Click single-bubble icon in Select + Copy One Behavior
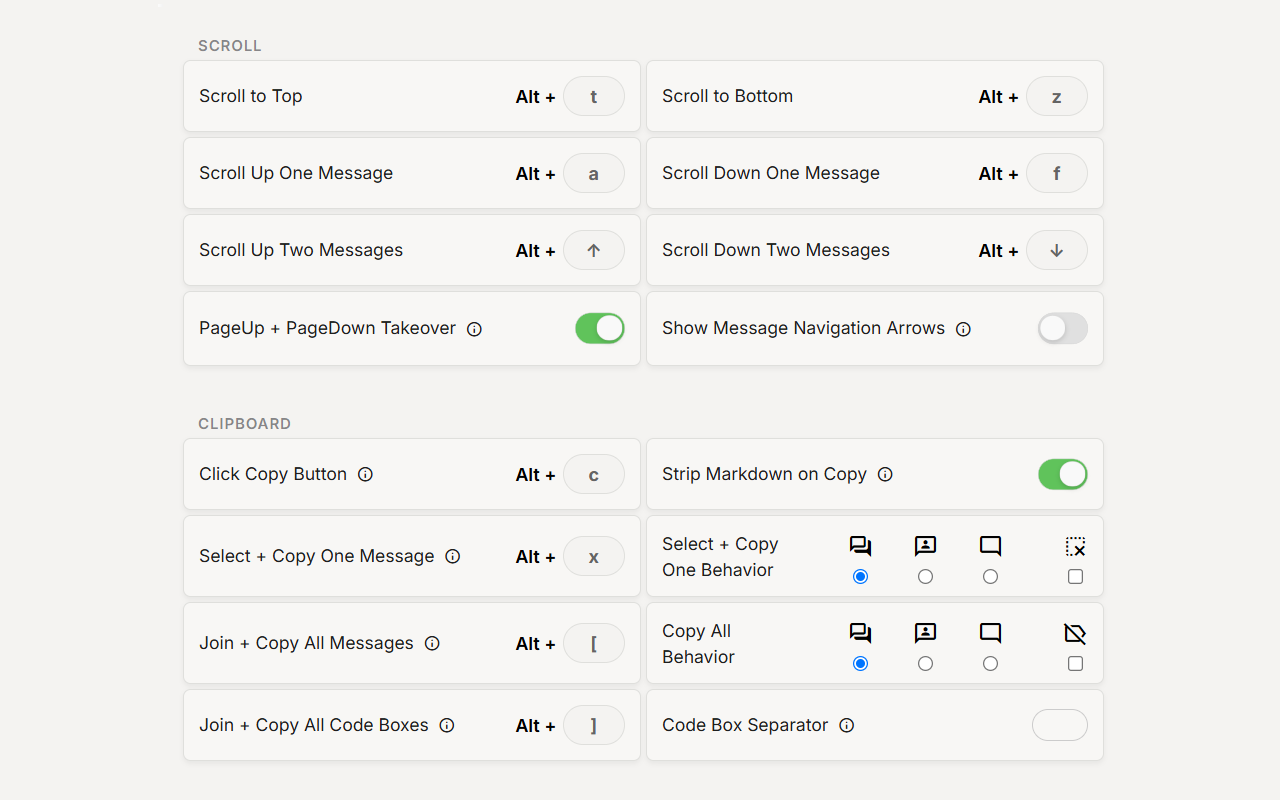Image resolution: width=1280 pixels, height=800 pixels. click(990, 547)
